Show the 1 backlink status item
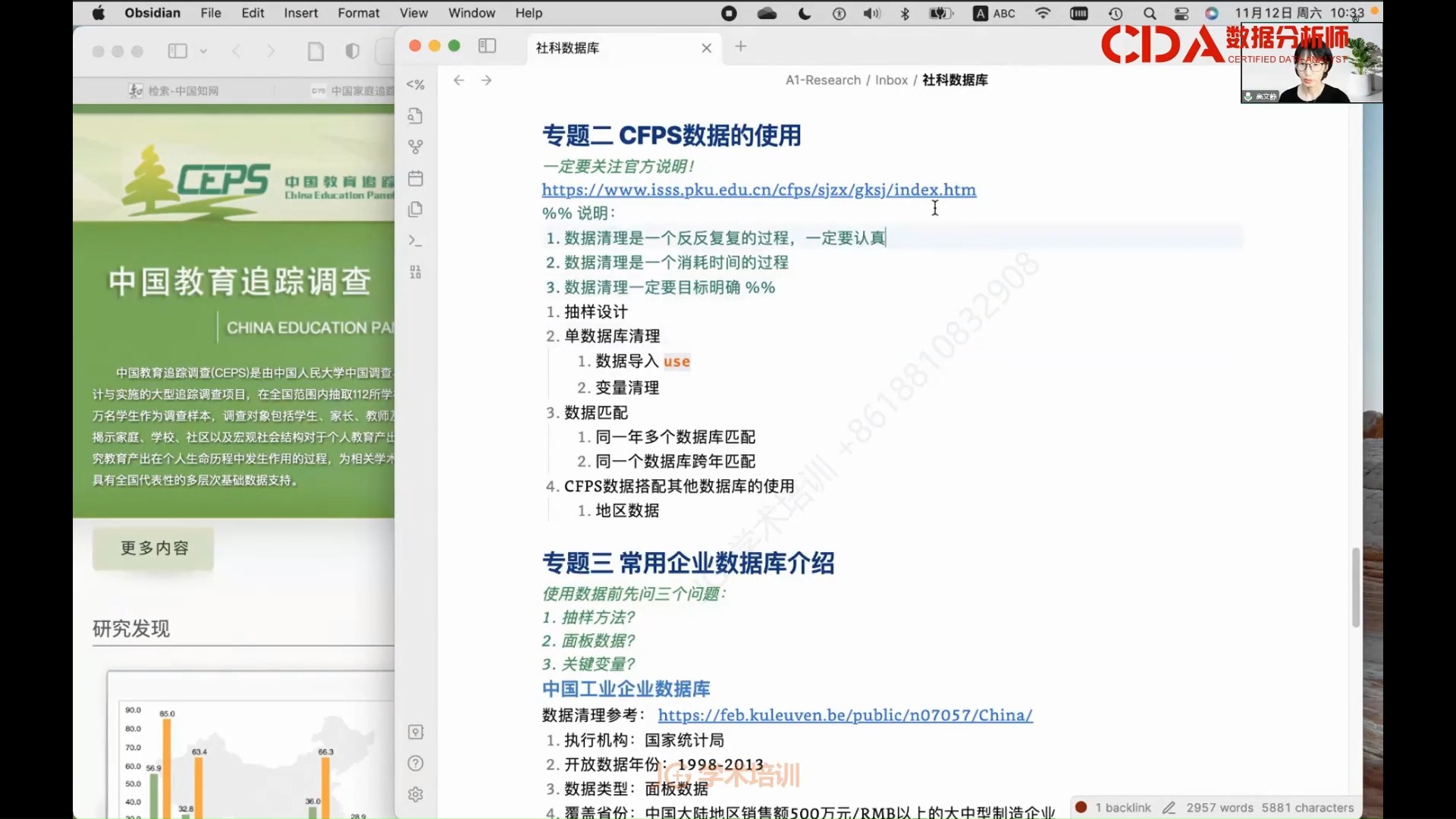The height and width of the screenshot is (819, 1456). click(x=1123, y=808)
